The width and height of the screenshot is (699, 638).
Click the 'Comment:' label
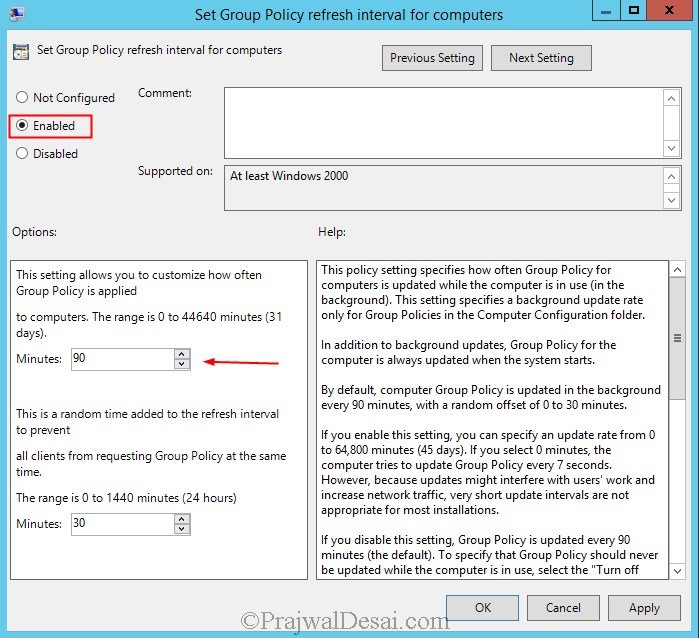click(164, 93)
